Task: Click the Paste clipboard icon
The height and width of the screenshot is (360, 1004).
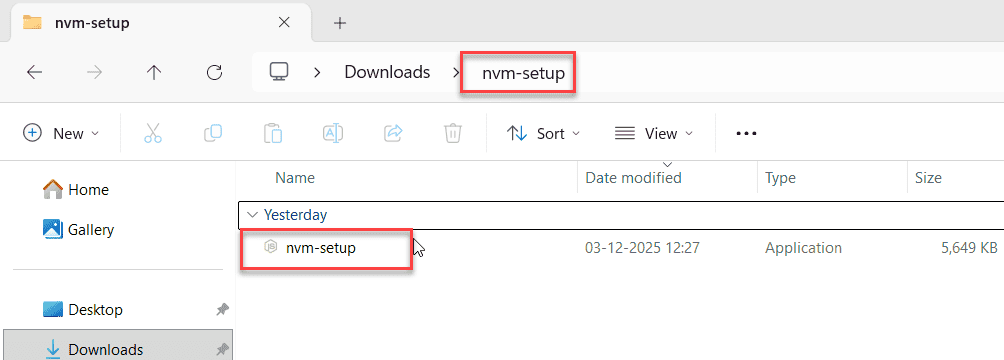Action: [273, 133]
